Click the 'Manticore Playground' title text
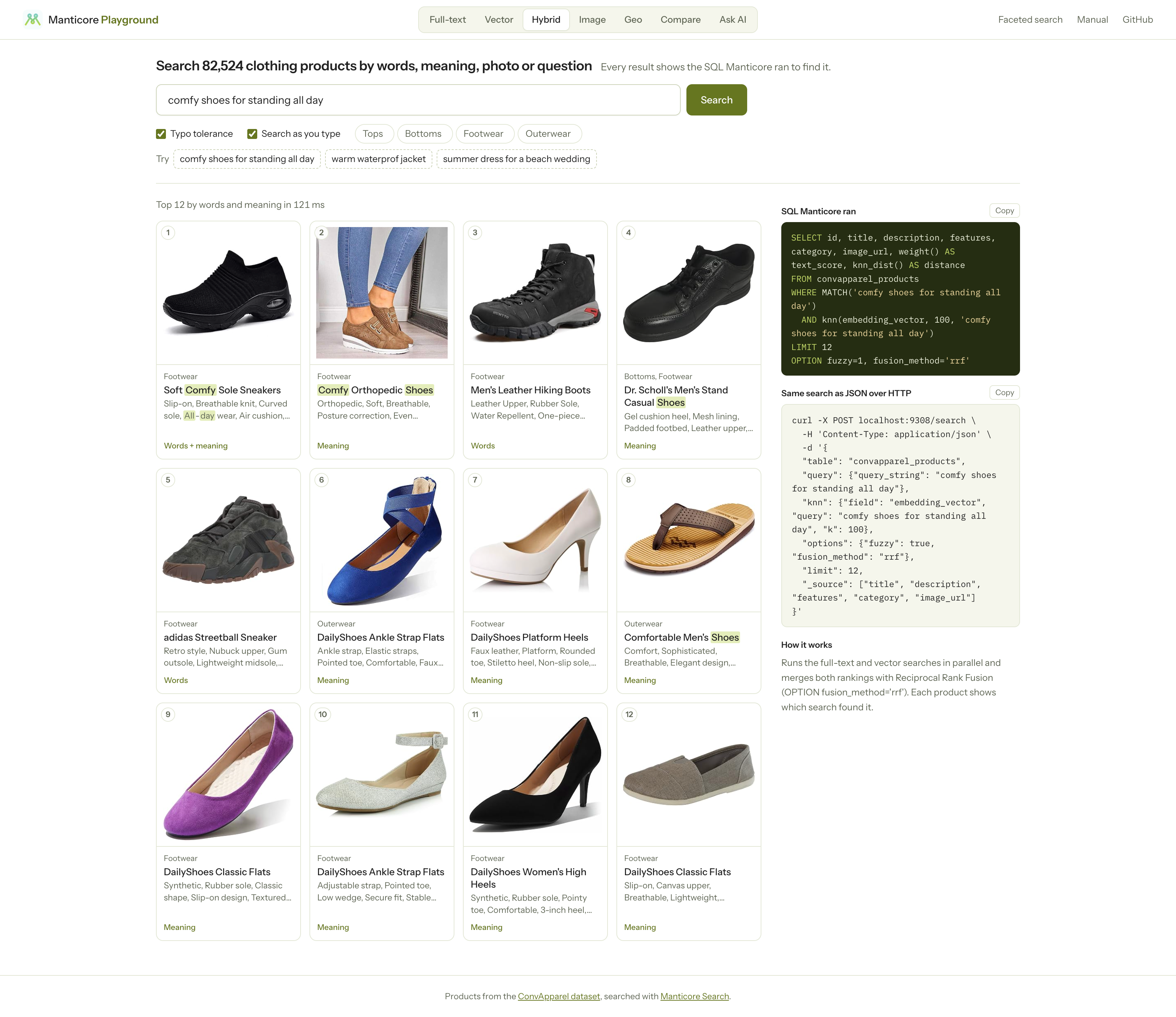 103,20
